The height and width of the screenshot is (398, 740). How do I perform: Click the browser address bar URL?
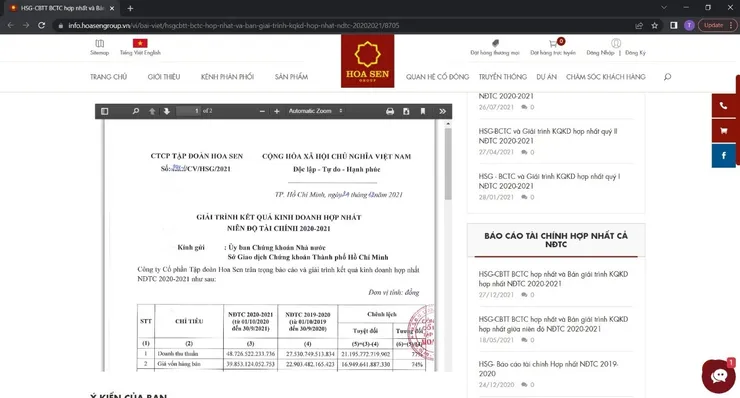tap(234, 25)
